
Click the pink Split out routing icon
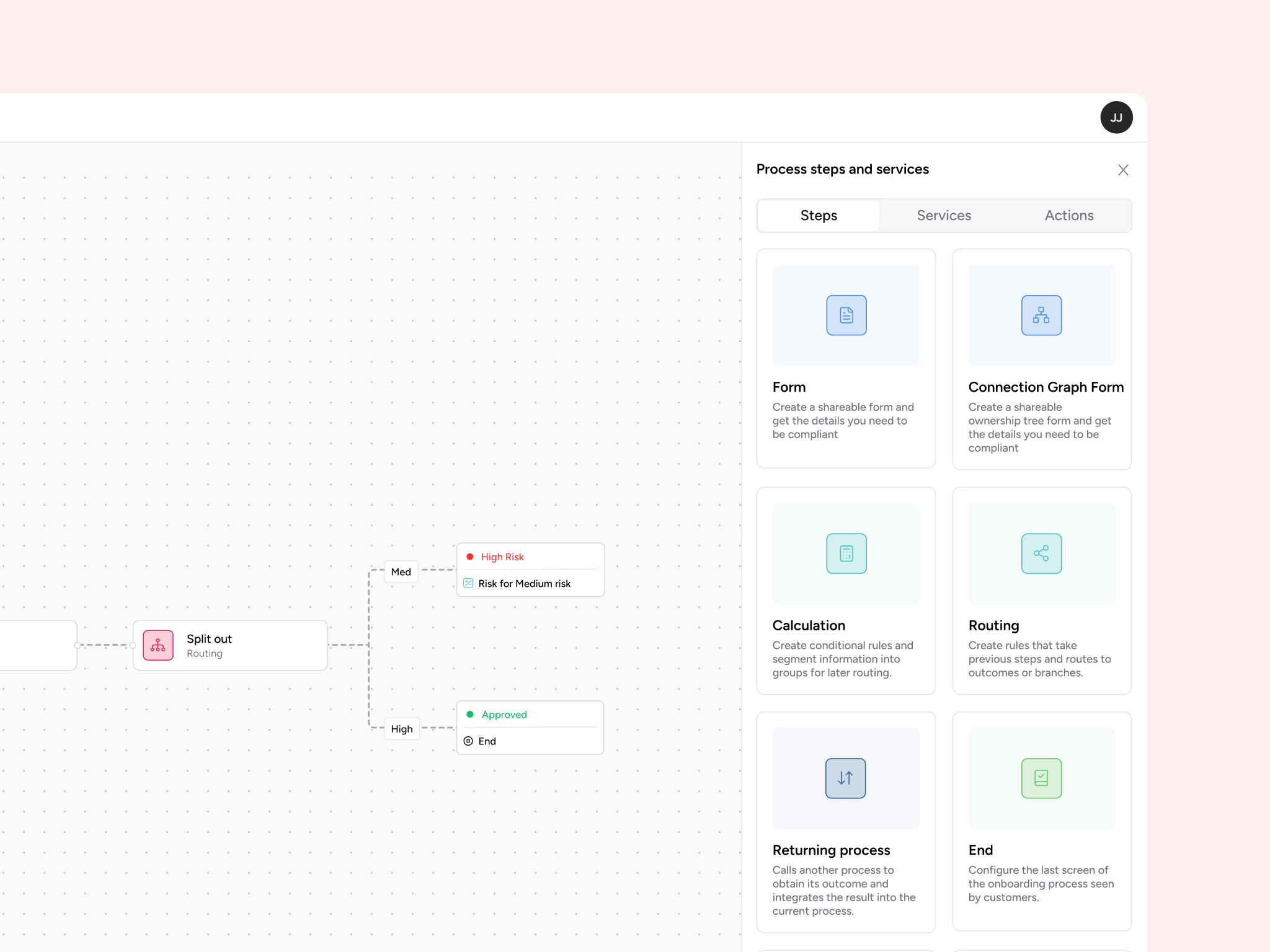click(158, 645)
